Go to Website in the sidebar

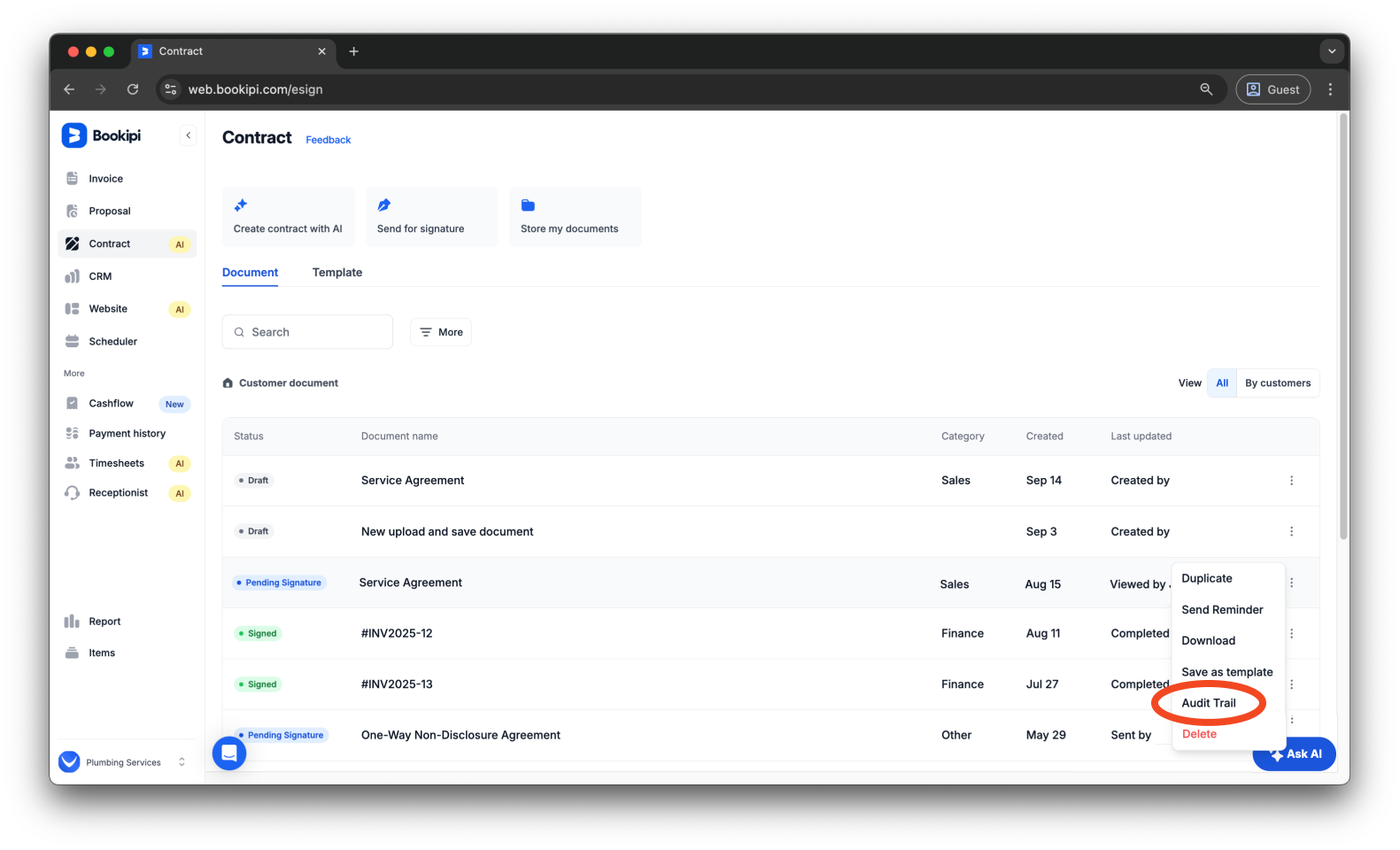(x=108, y=309)
